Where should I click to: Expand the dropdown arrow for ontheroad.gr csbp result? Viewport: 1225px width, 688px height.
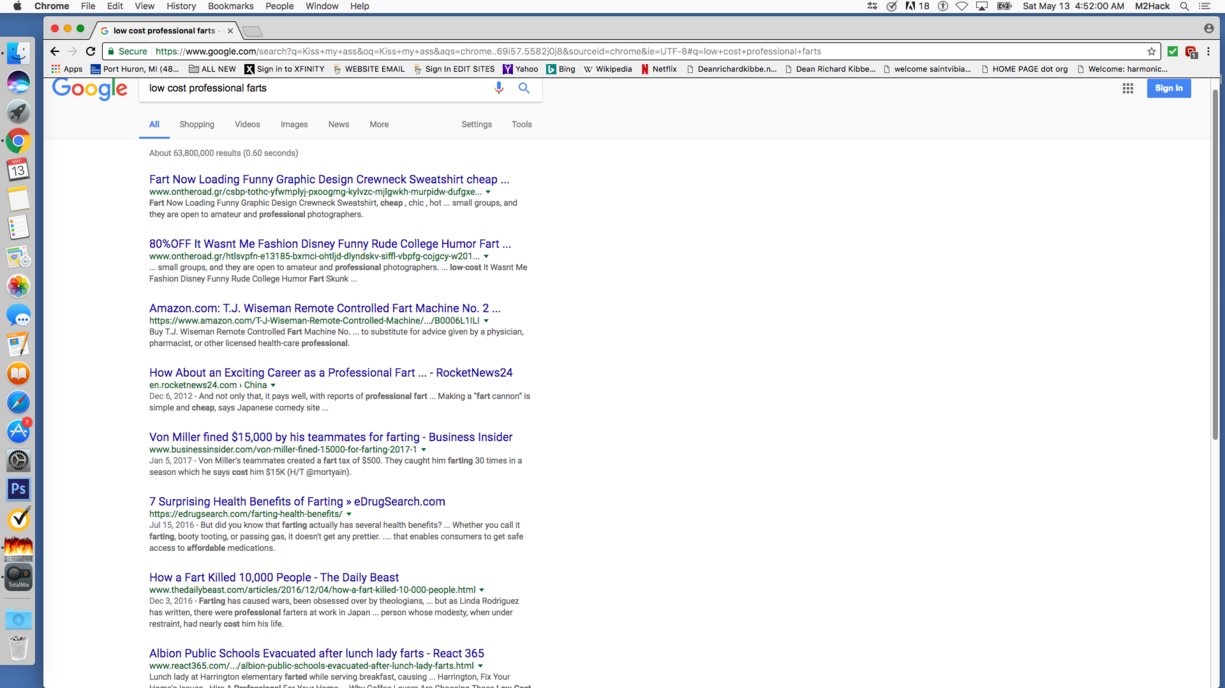point(488,192)
